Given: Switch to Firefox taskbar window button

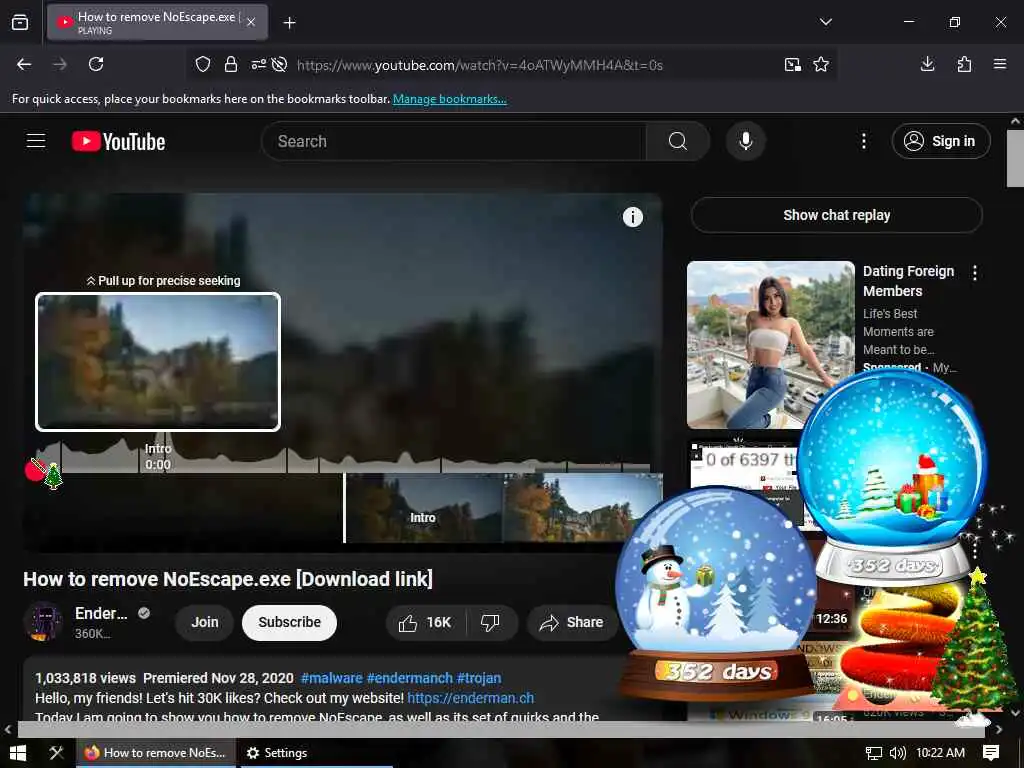Looking at the screenshot, I should click(155, 753).
